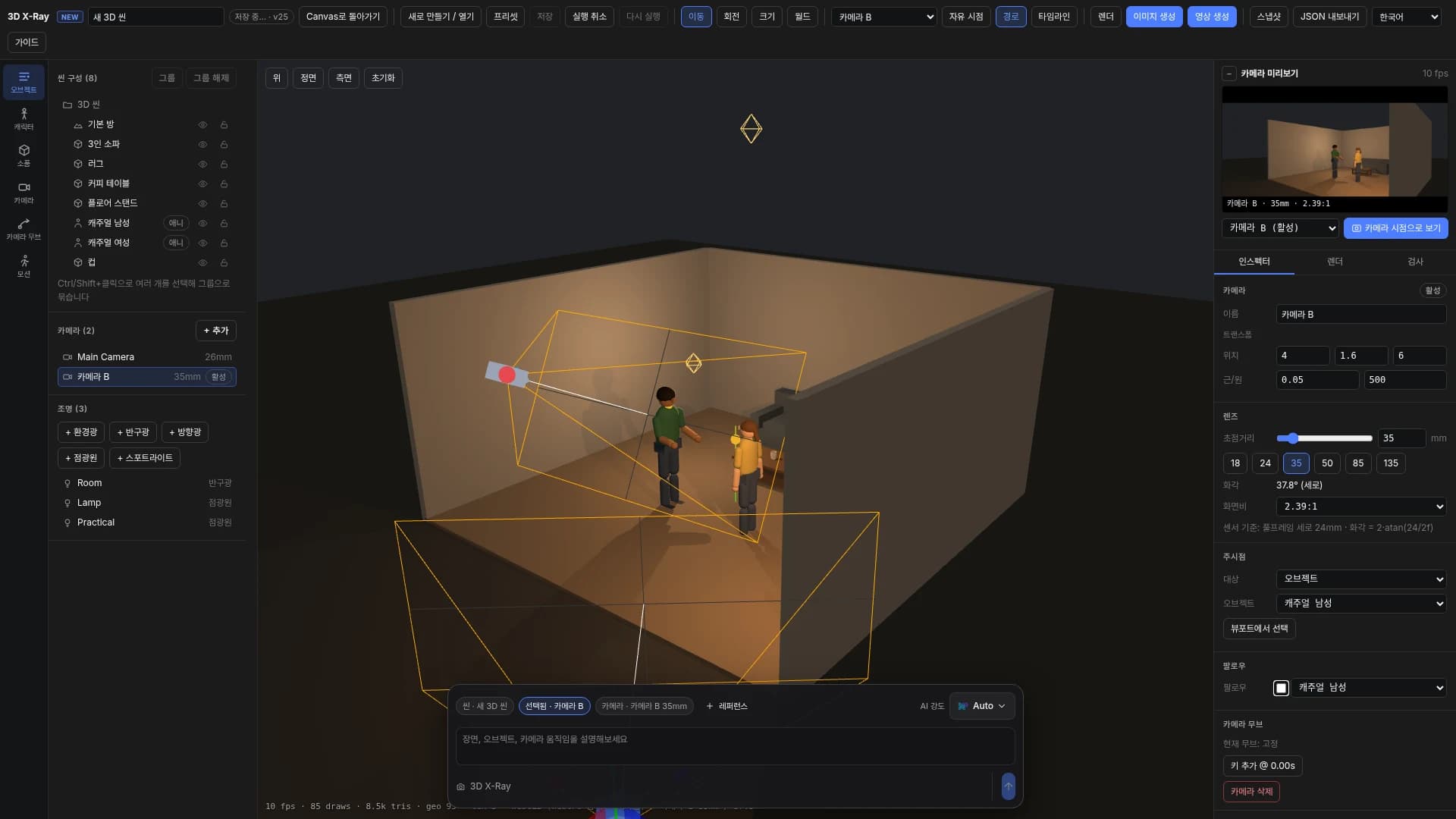This screenshot has width=1456, height=819.
Task: Select the red camera gizmo in viewport
Action: (x=507, y=375)
